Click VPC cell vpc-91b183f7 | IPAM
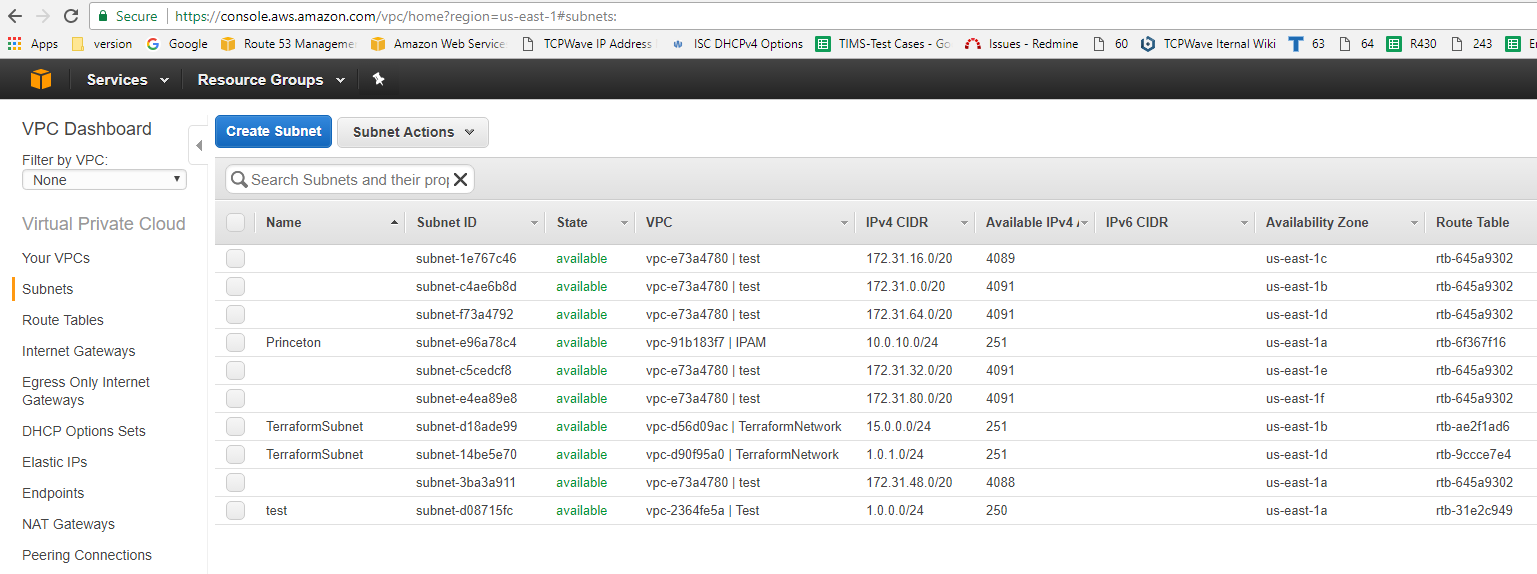This screenshot has height=574, width=1537. (x=706, y=342)
